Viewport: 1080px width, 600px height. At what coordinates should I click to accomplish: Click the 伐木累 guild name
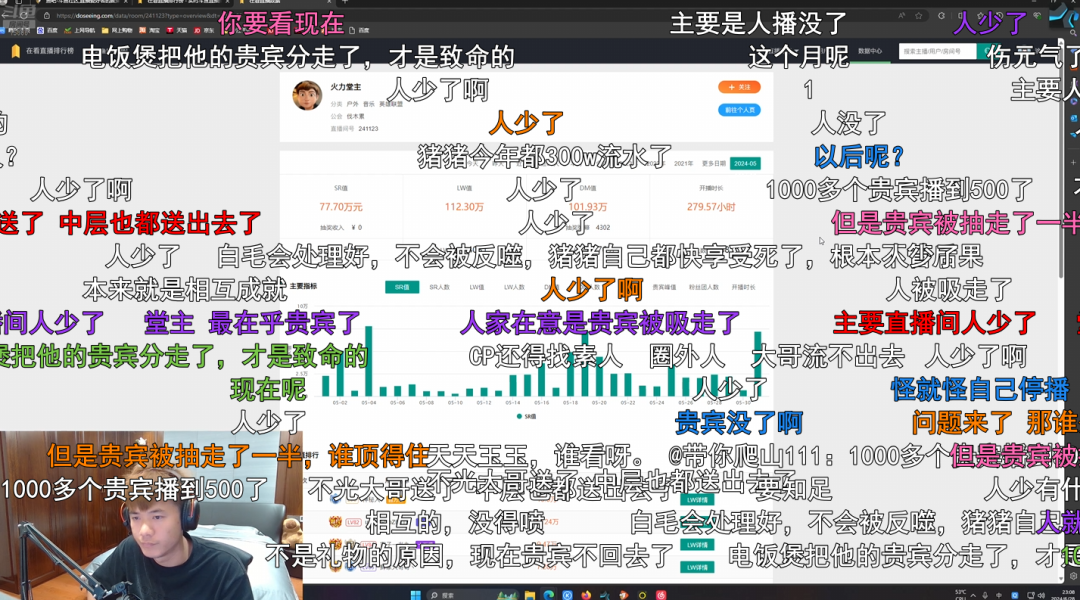point(355,116)
